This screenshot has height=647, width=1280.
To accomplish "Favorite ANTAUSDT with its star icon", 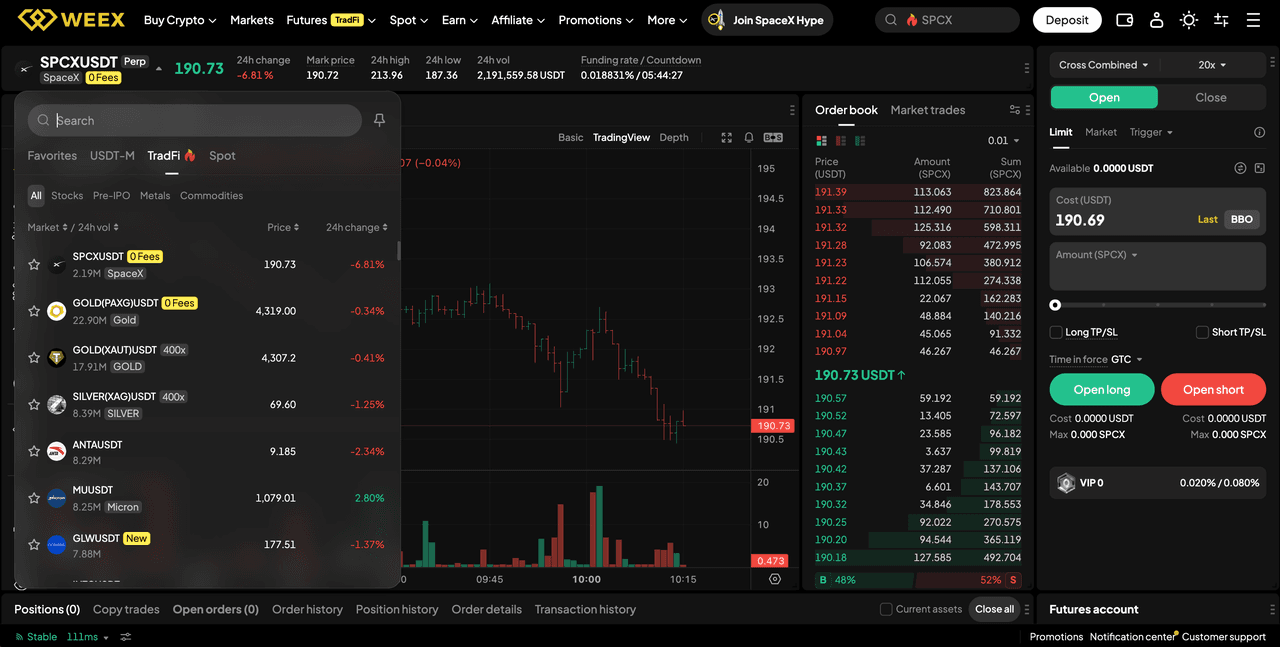I will (x=34, y=451).
